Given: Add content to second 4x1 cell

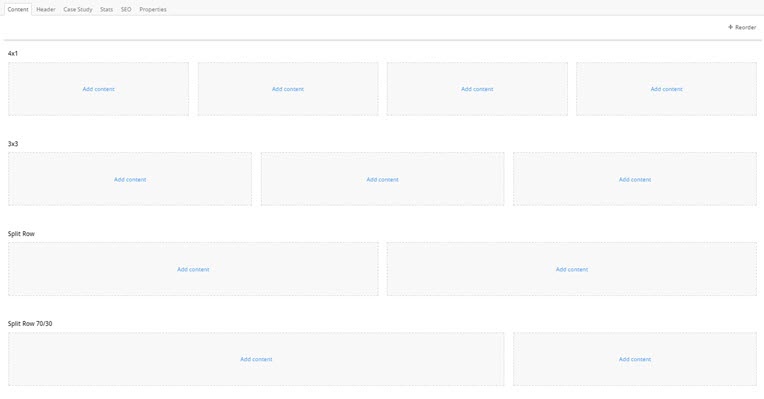Looking at the screenshot, I should 287,89.
